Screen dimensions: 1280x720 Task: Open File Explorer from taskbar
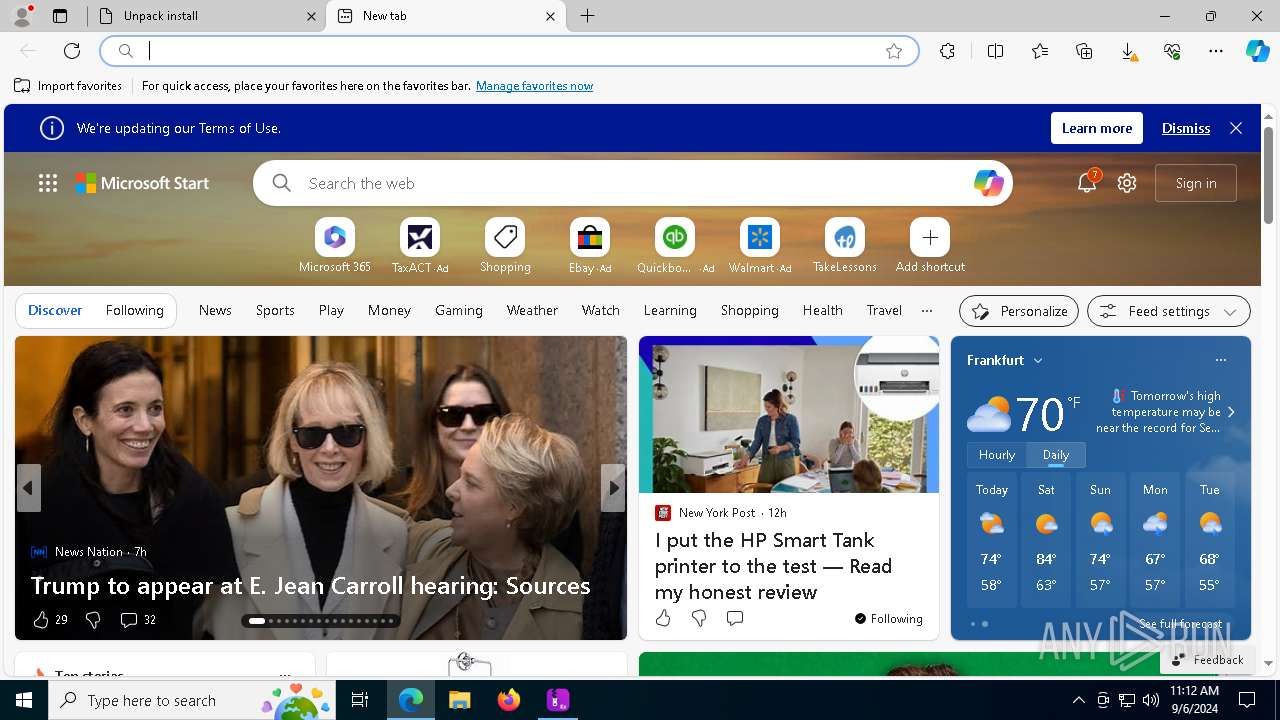(460, 700)
